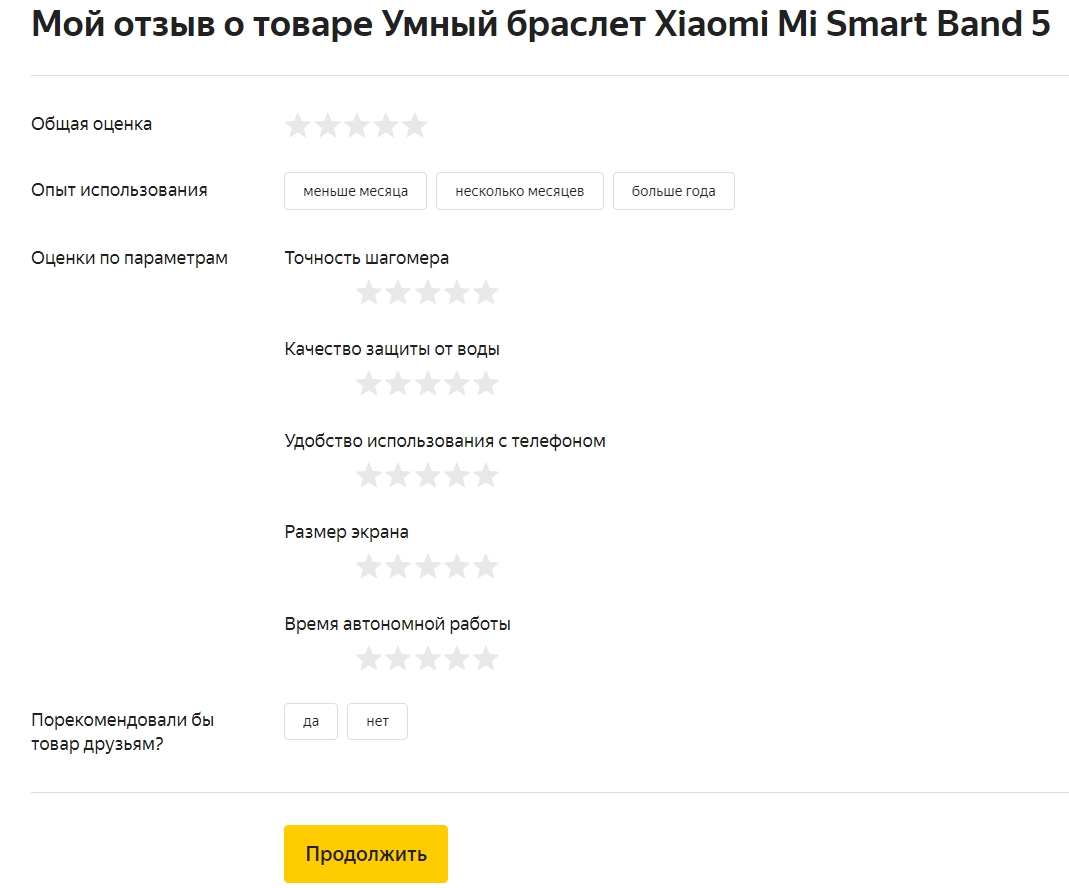Give three stars on Общая оценка
The image size is (1069, 888).
coord(356,125)
